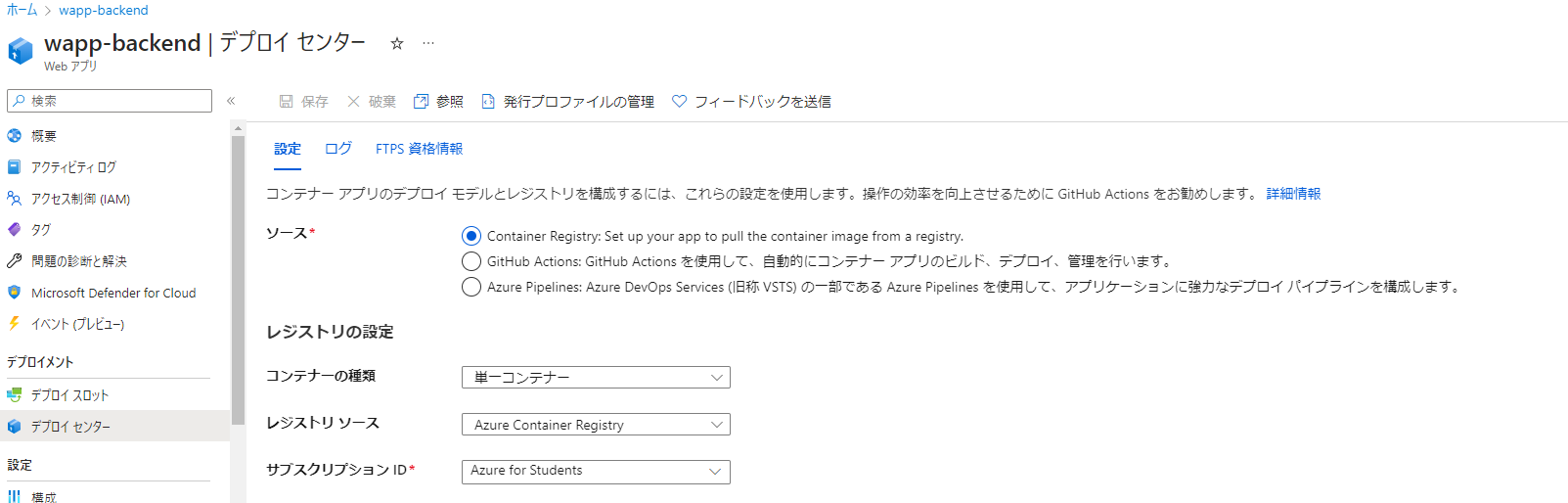Click the イベント lightning bolt icon
This screenshot has height=503, width=1568.
pos(14,324)
